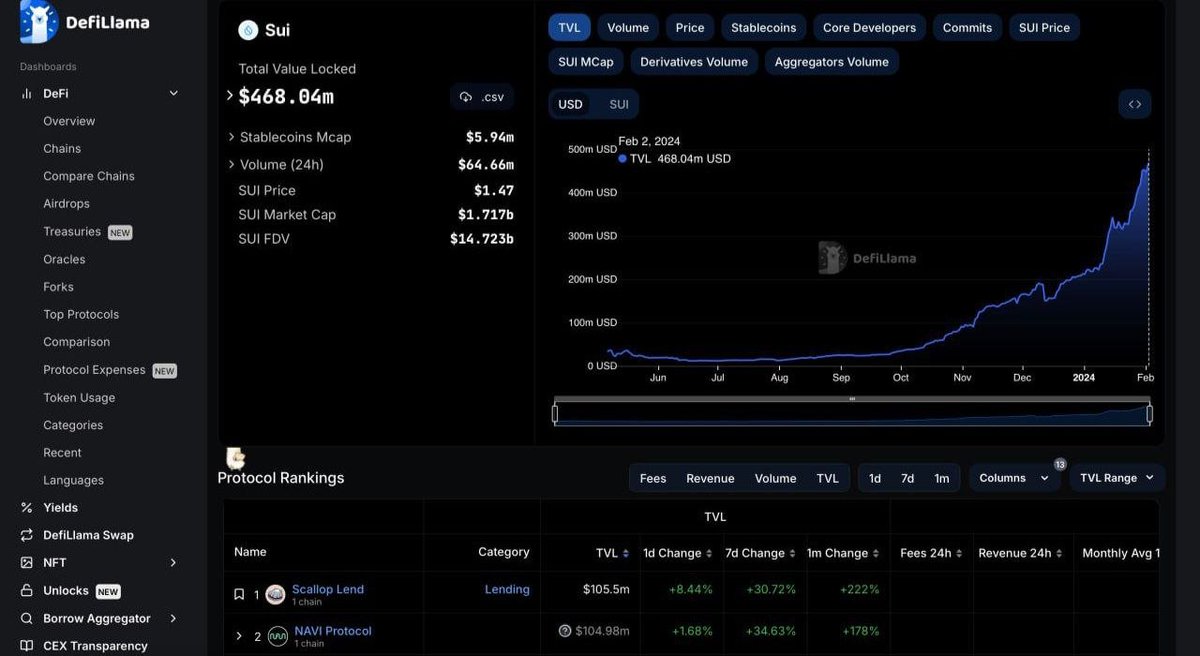
Task: Sort table by Fees 24h
Action: (x=931, y=553)
